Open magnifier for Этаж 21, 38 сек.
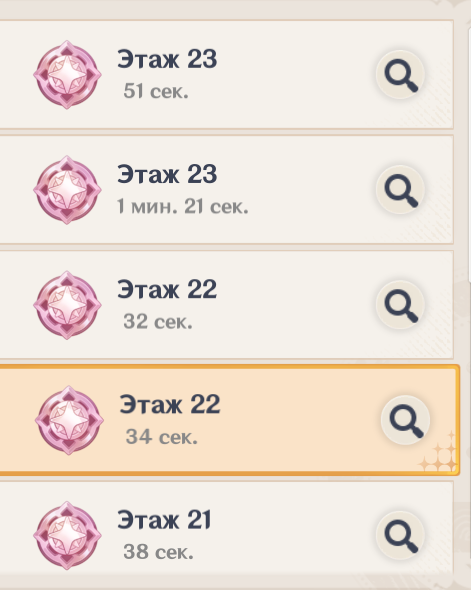Image resolution: width=471 pixels, height=590 pixels. pos(400,535)
